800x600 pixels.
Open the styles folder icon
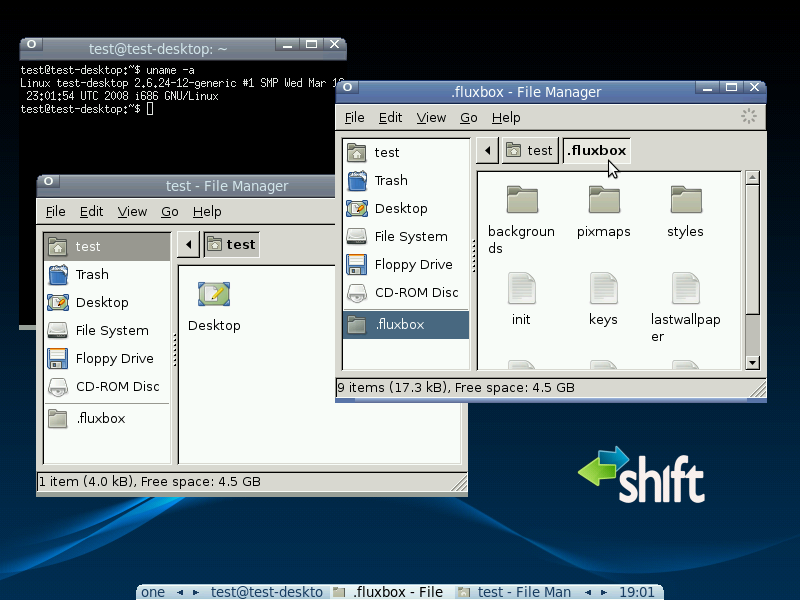click(x=685, y=200)
